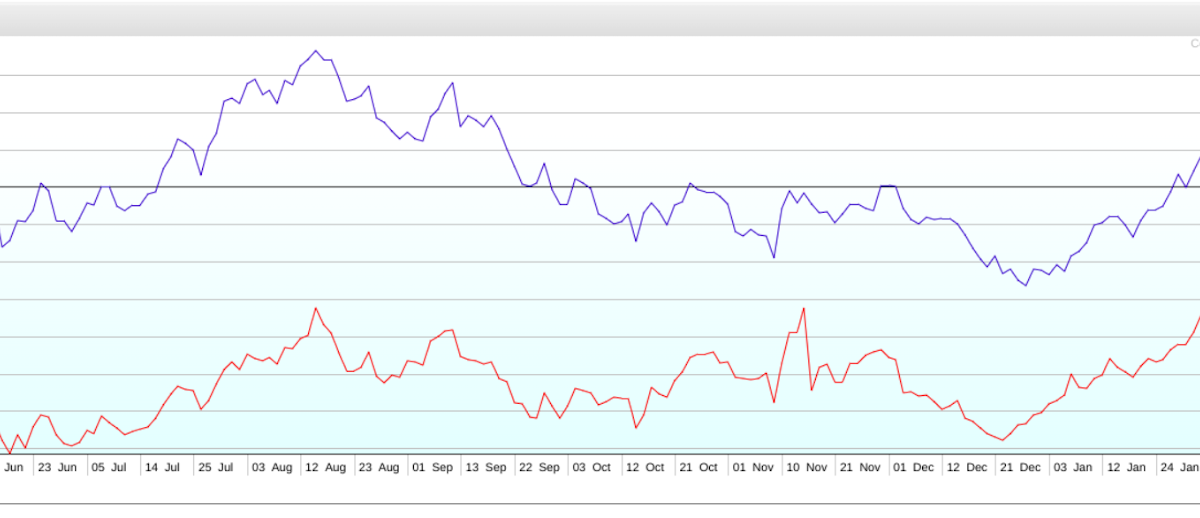Click the 12 Aug date label
Image resolution: width=1200 pixels, height=518 pixels.
click(x=325, y=467)
